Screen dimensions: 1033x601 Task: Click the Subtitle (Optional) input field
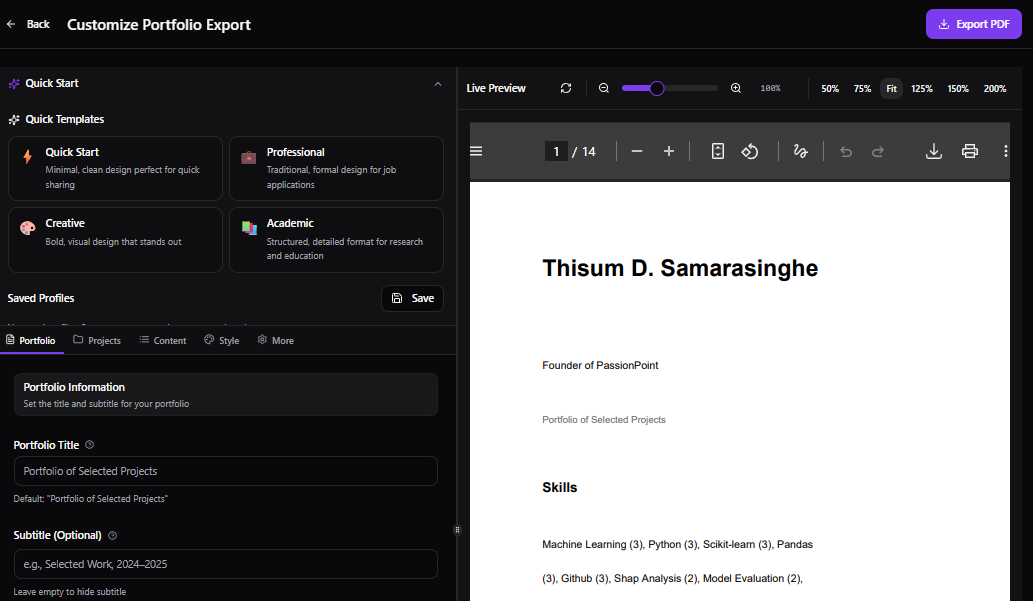pos(225,564)
